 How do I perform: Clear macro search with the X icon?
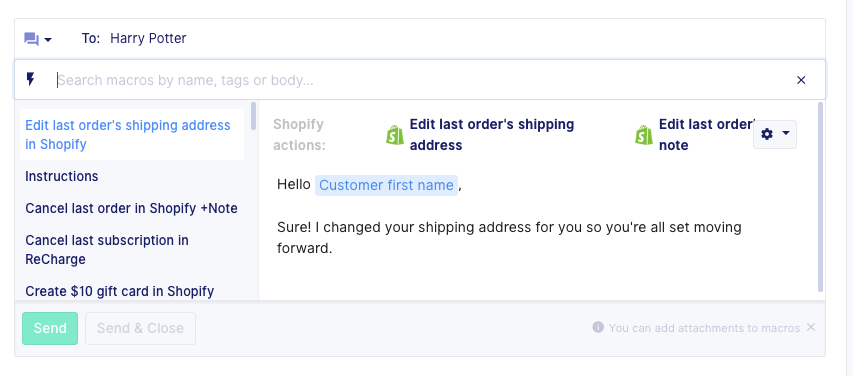(801, 80)
